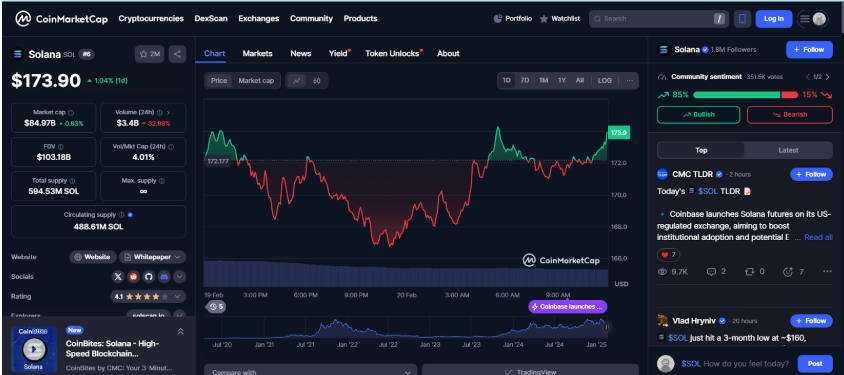Open Solana Reddit social icon
Image resolution: width=844 pixels, height=375 pixels.
(133, 277)
